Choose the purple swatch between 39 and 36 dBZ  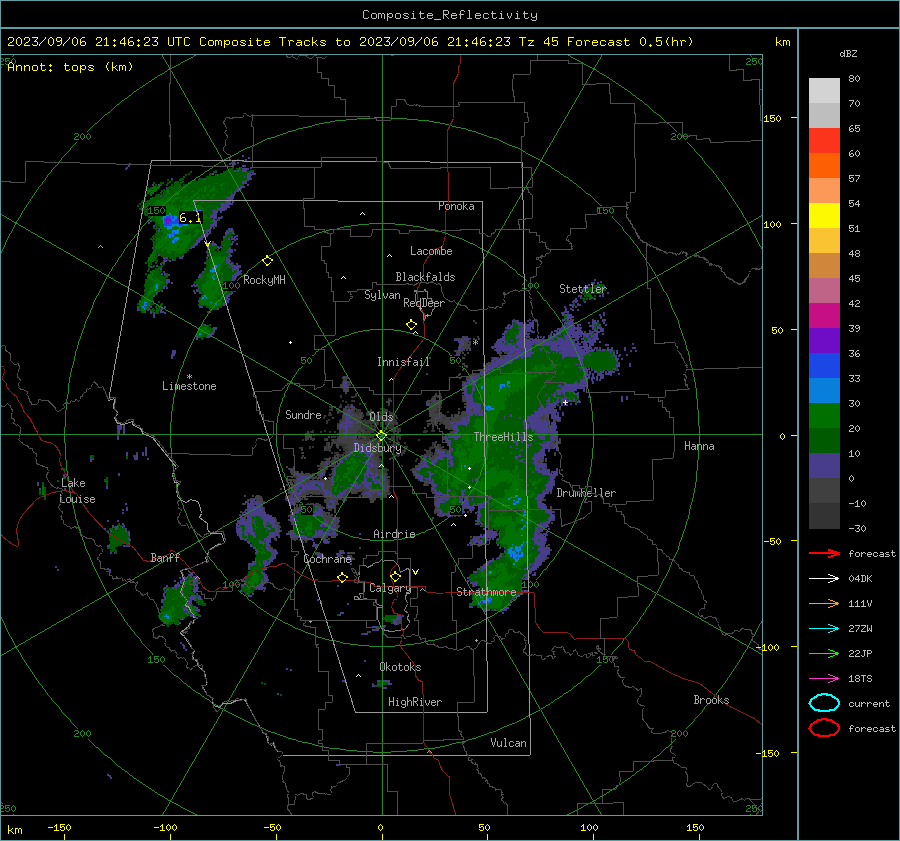(x=824, y=341)
